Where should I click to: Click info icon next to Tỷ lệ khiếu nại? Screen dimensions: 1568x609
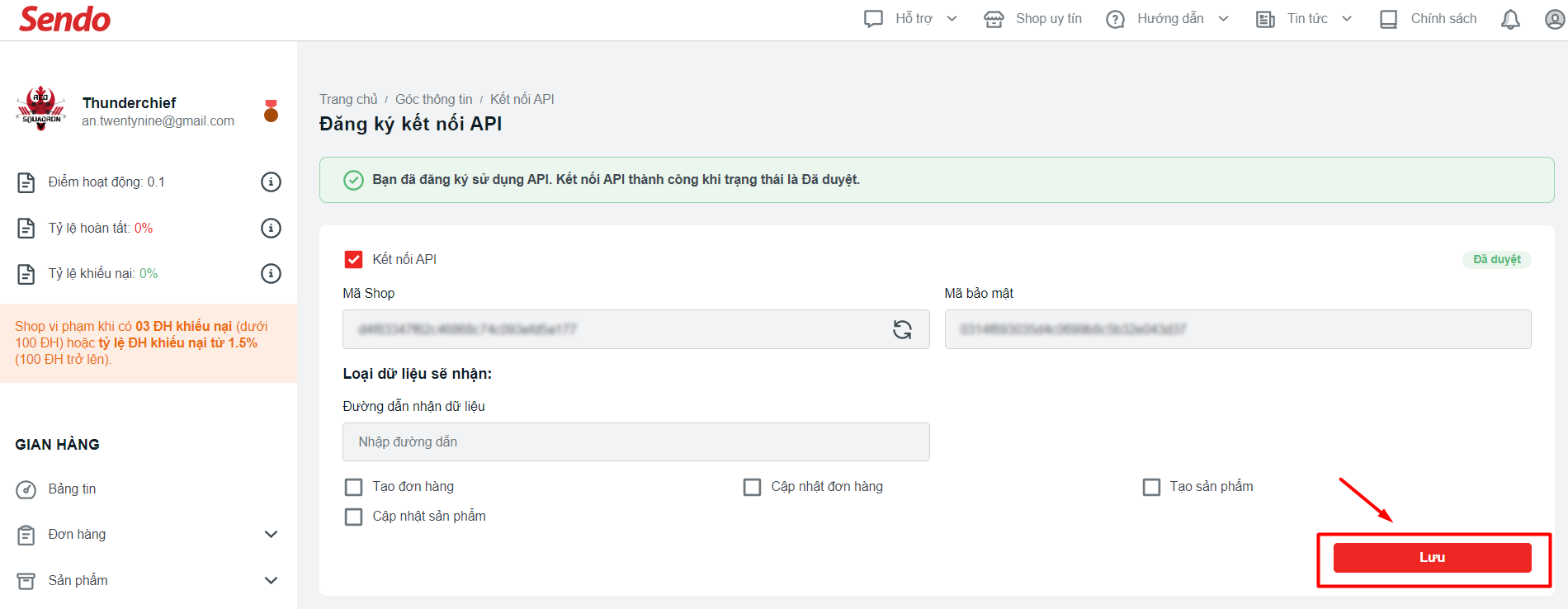[271, 273]
